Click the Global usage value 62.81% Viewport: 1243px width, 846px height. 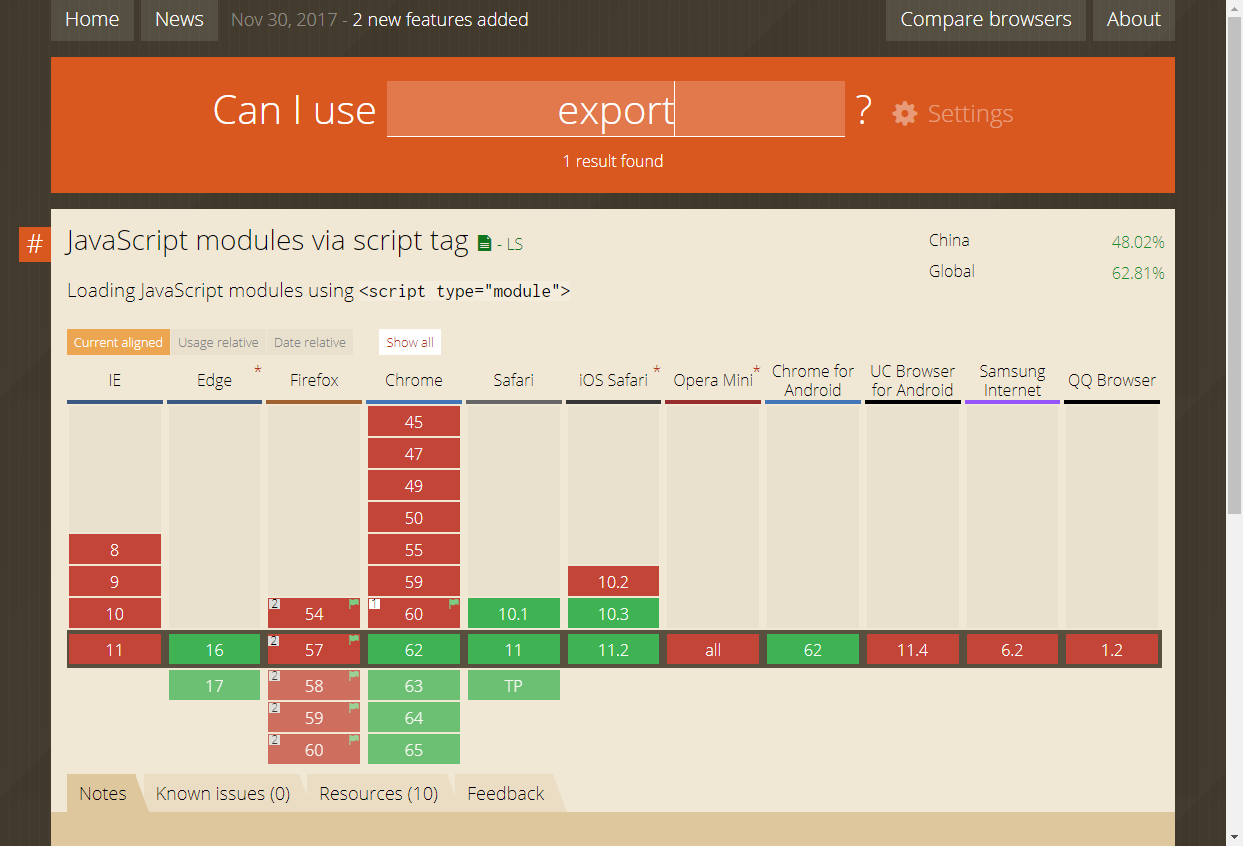pyautogui.click(x=1138, y=273)
